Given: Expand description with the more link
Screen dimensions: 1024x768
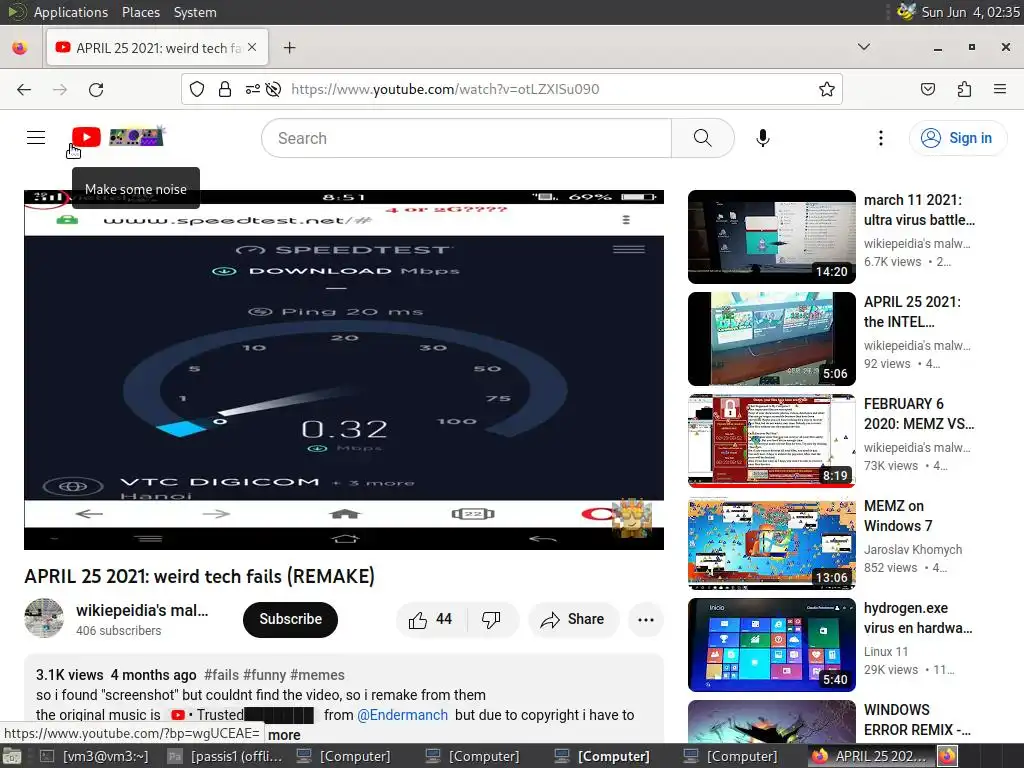Looking at the screenshot, I should pos(284,735).
